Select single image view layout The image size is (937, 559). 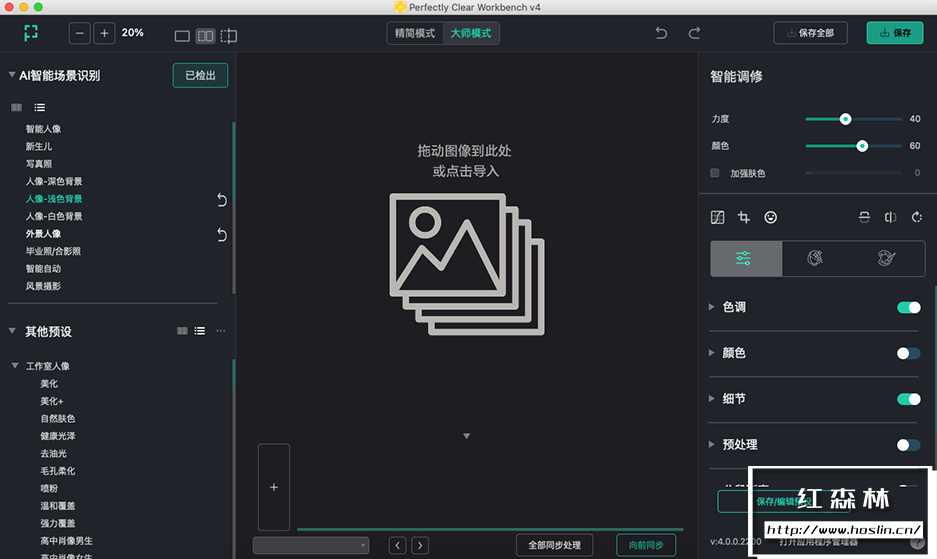tap(182, 36)
